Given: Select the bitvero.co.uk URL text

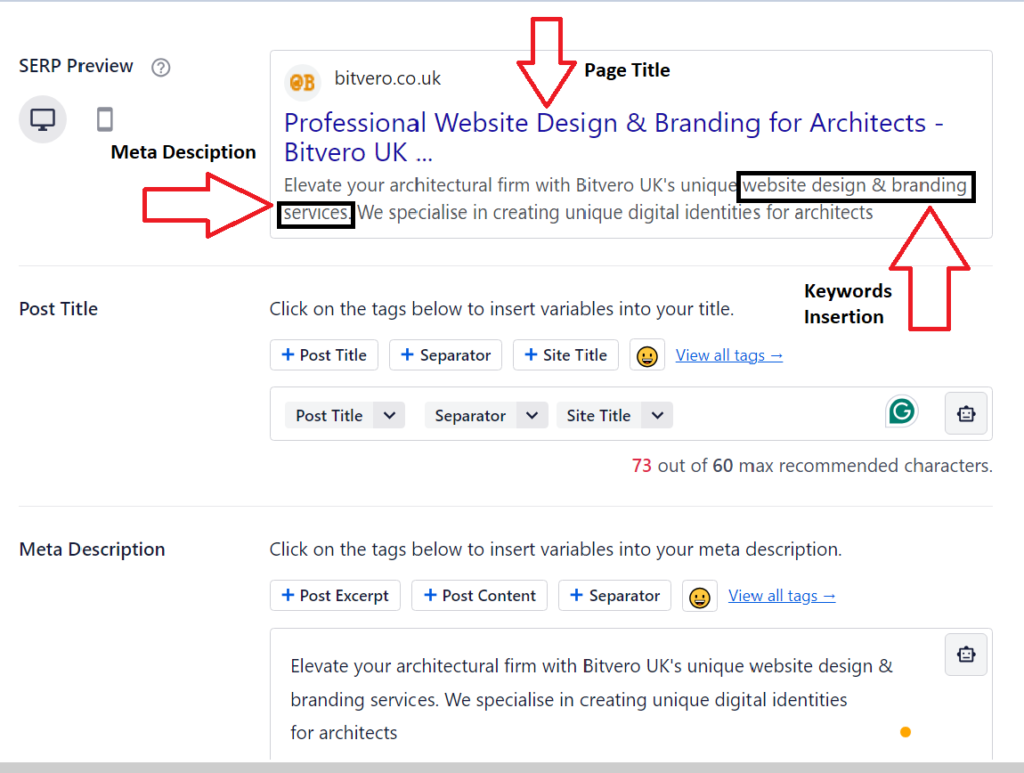Looking at the screenshot, I should click(388, 78).
